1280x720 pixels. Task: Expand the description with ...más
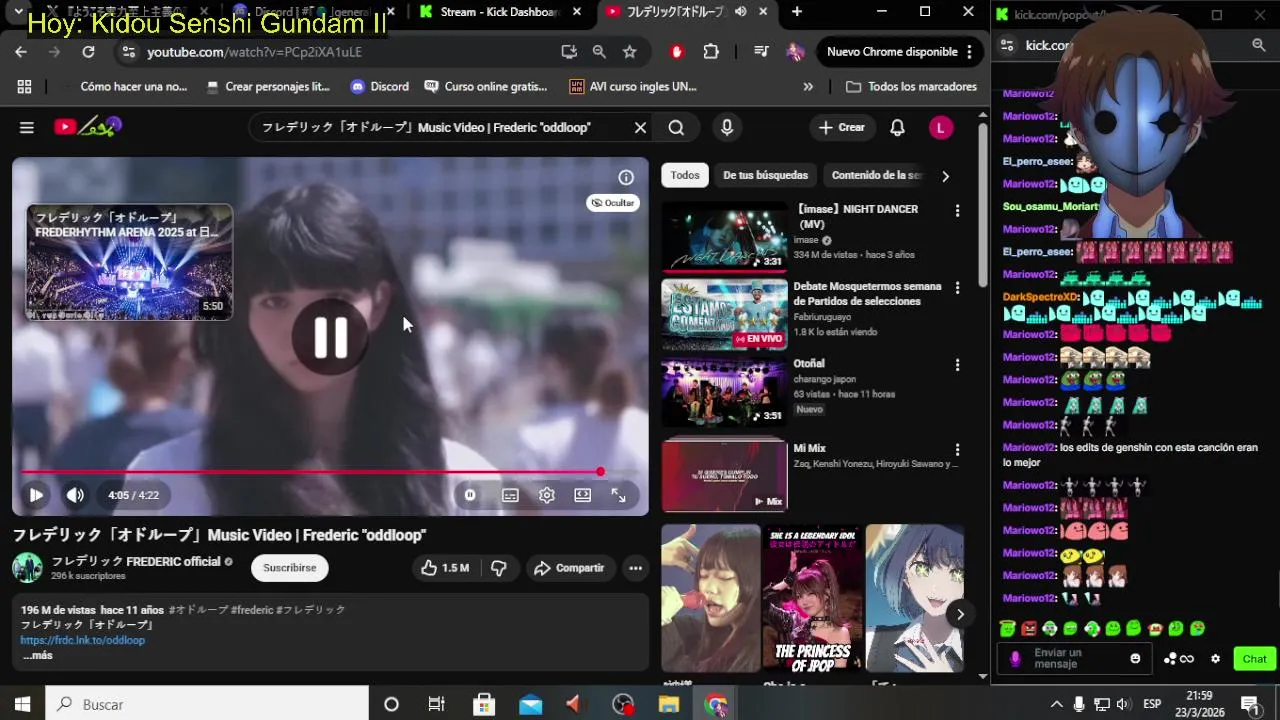(x=37, y=655)
